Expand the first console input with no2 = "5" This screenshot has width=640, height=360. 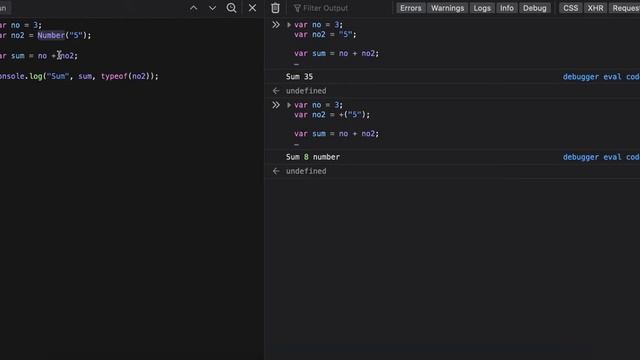point(289,25)
